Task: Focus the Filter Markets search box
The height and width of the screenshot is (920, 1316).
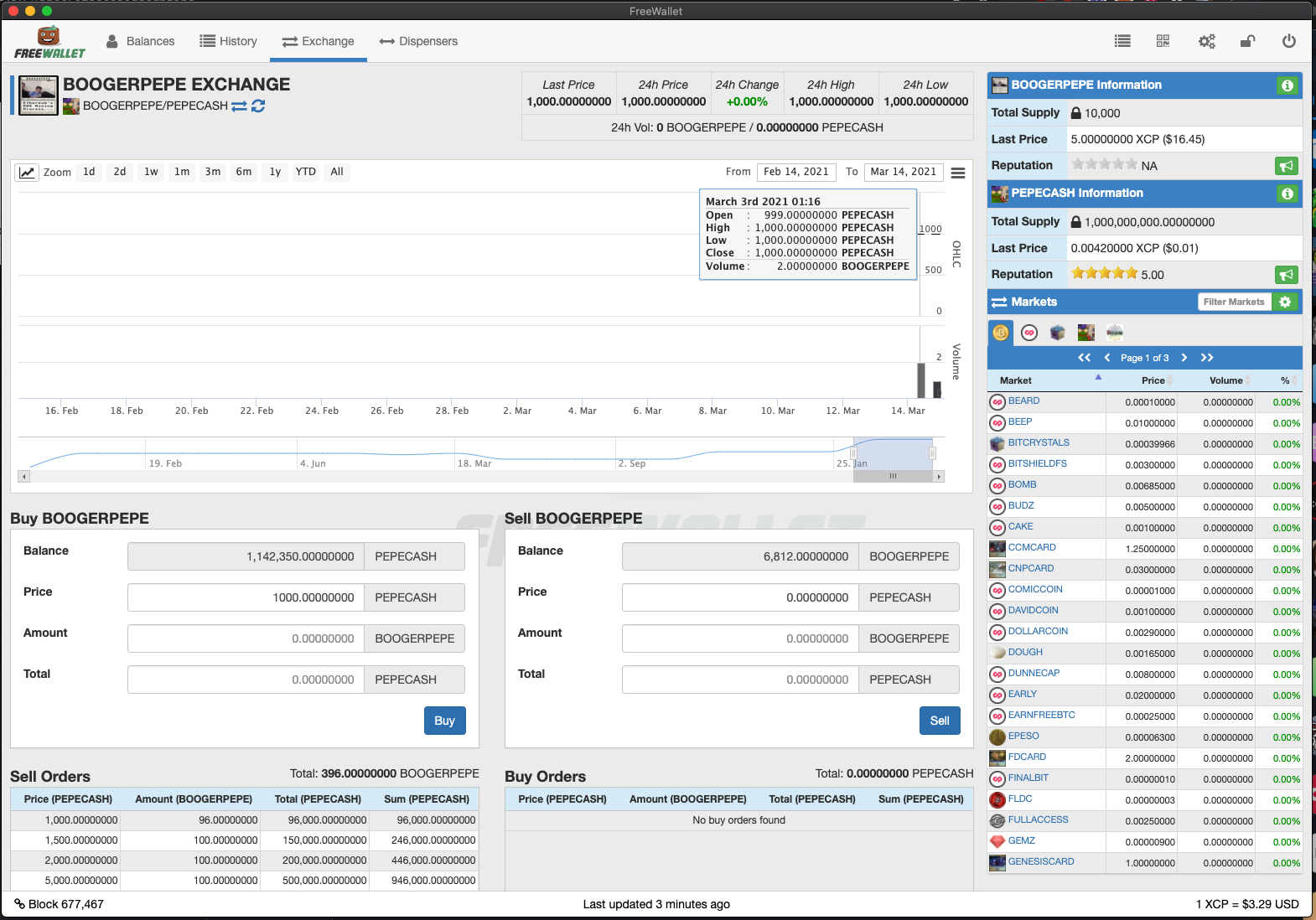Action: click(x=1234, y=302)
